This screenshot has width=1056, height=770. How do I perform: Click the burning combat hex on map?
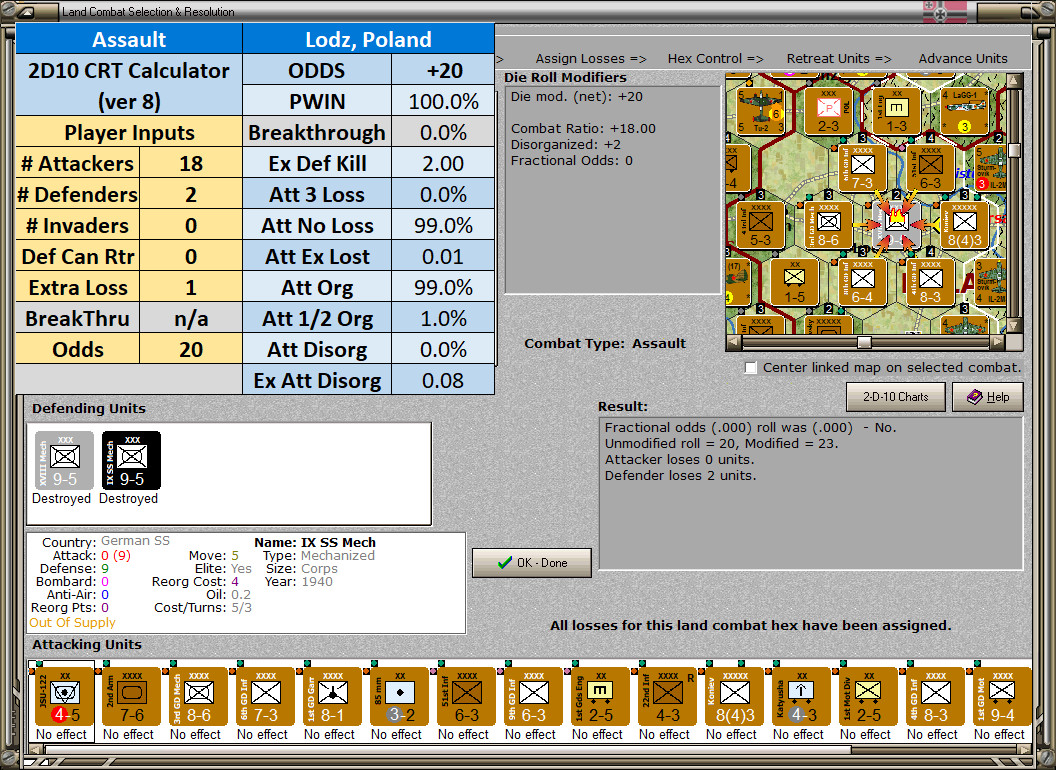tap(896, 224)
